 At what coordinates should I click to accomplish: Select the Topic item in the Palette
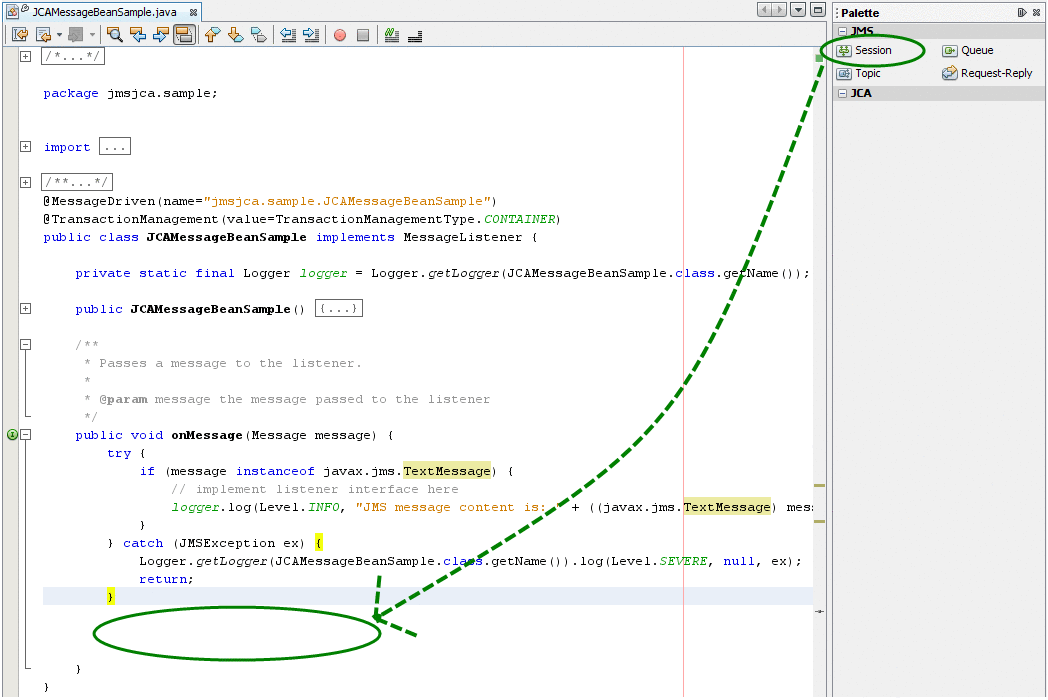coord(860,74)
